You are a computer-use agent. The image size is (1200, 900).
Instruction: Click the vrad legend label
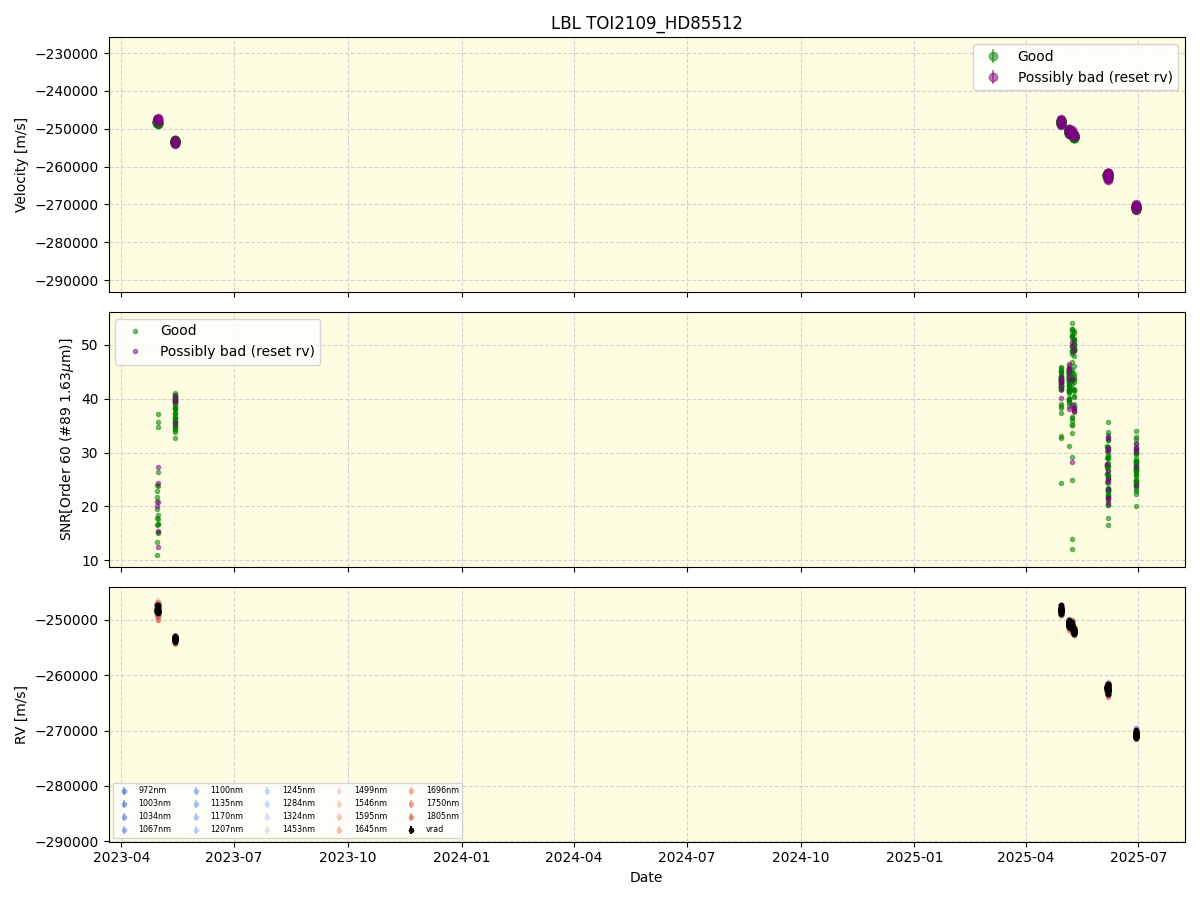[434, 829]
